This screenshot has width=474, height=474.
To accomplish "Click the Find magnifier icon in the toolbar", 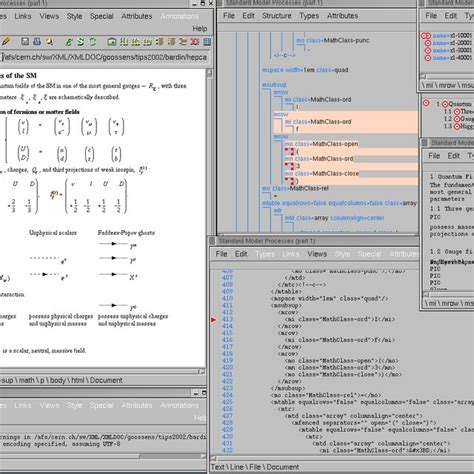I will click(49, 41).
